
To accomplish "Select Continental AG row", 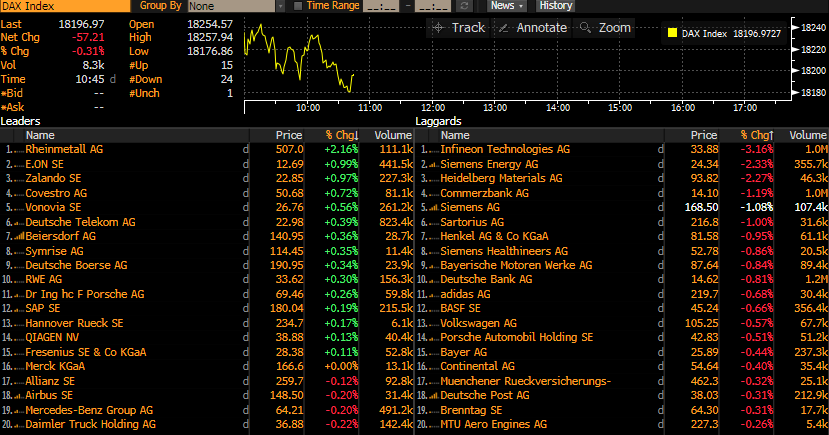I will click(x=622, y=366).
